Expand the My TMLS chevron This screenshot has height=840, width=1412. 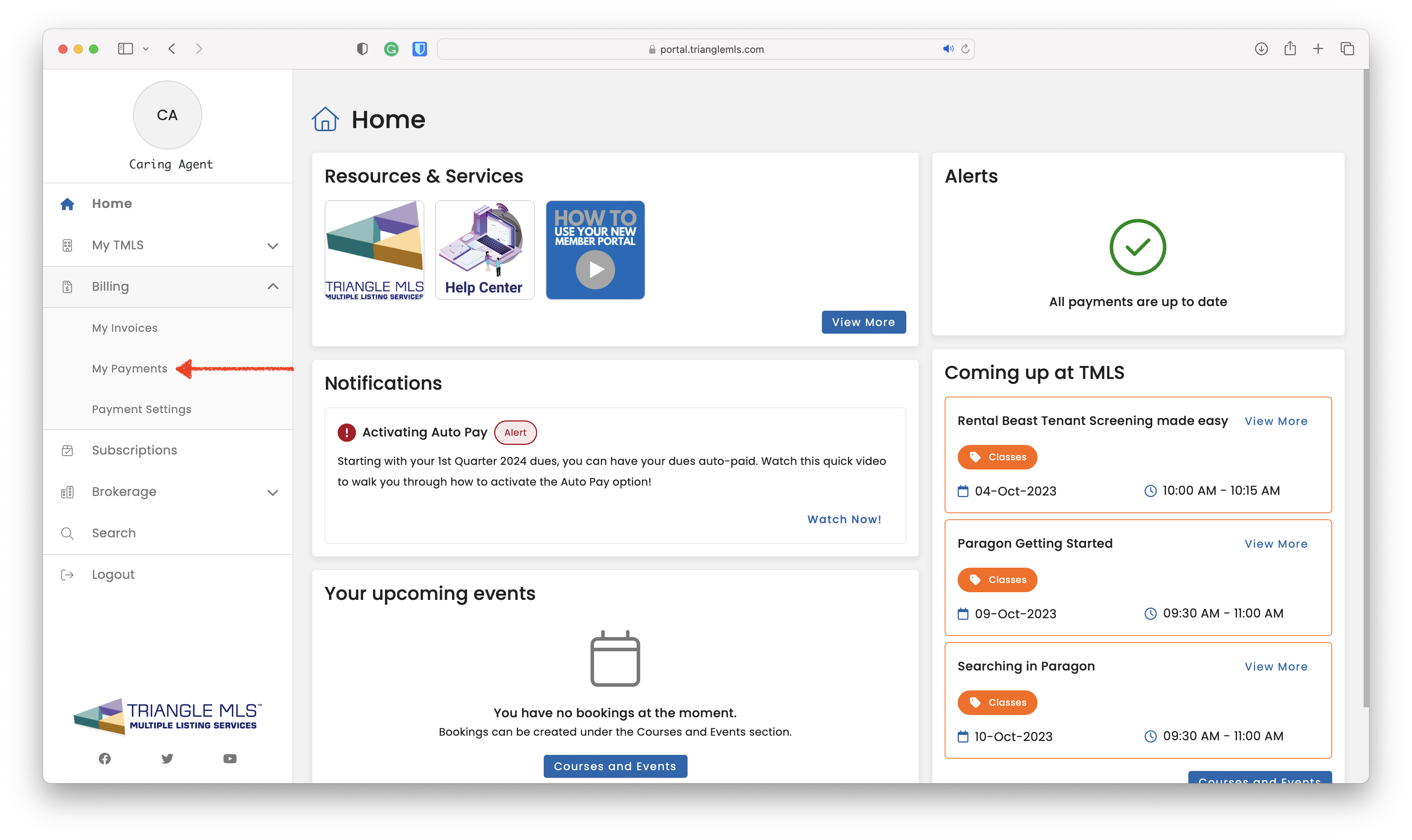[x=272, y=245]
